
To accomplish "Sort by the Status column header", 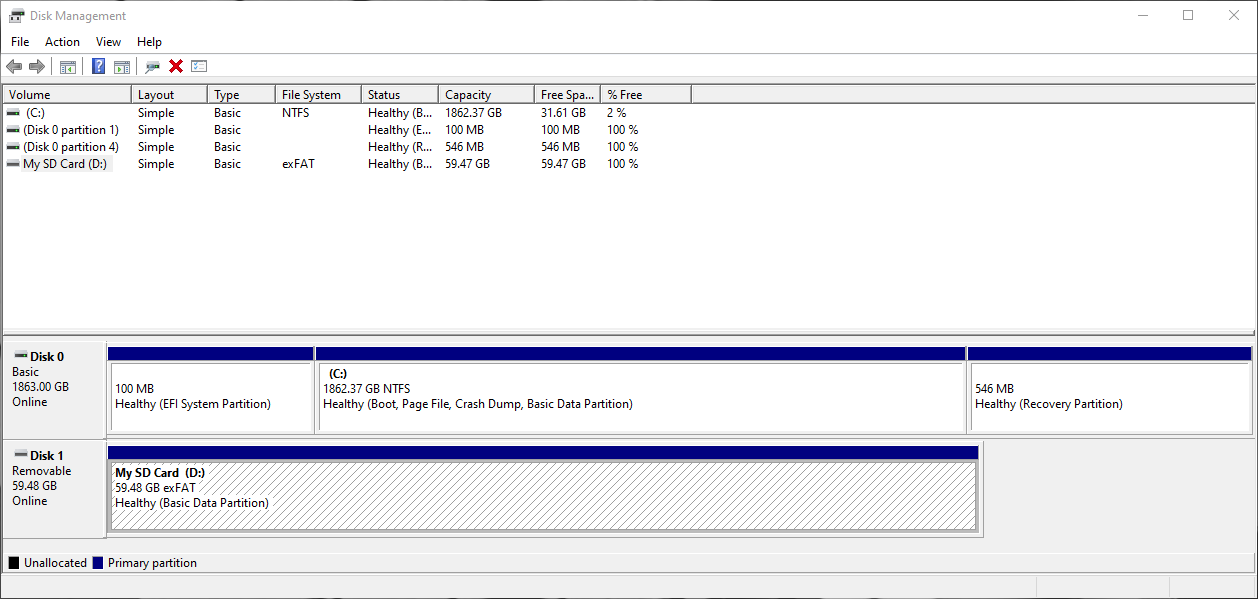I will (x=400, y=95).
